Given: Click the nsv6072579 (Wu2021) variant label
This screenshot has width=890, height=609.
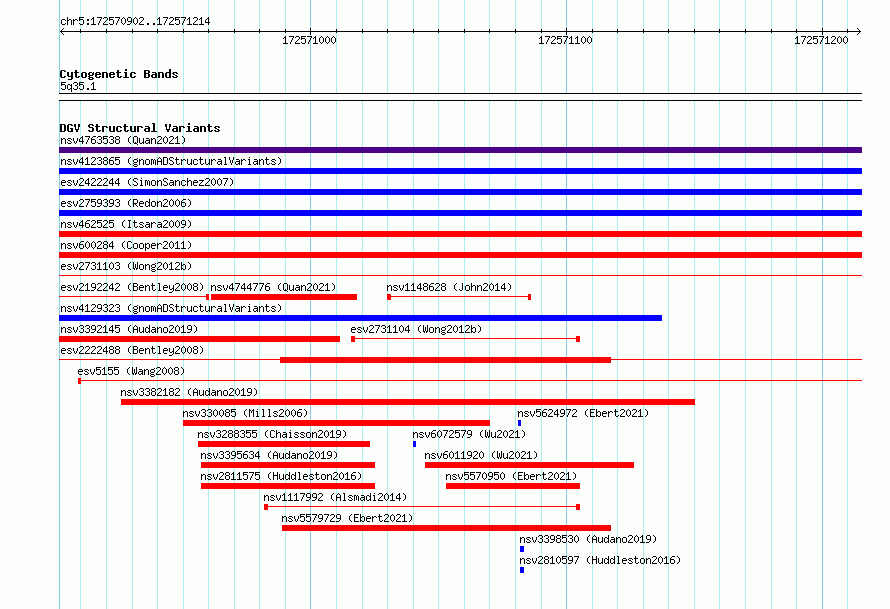Looking at the screenshot, I should [x=469, y=434].
